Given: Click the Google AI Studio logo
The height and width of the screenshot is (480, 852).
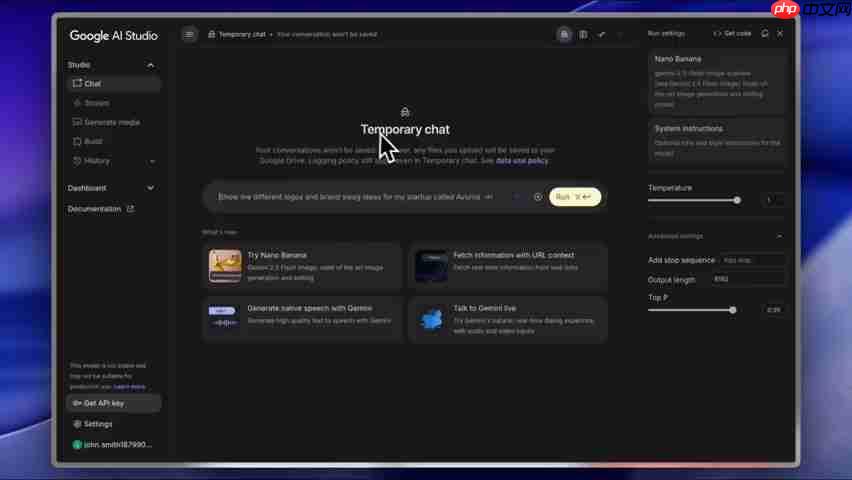Looking at the screenshot, I should (x=114, y=36).
